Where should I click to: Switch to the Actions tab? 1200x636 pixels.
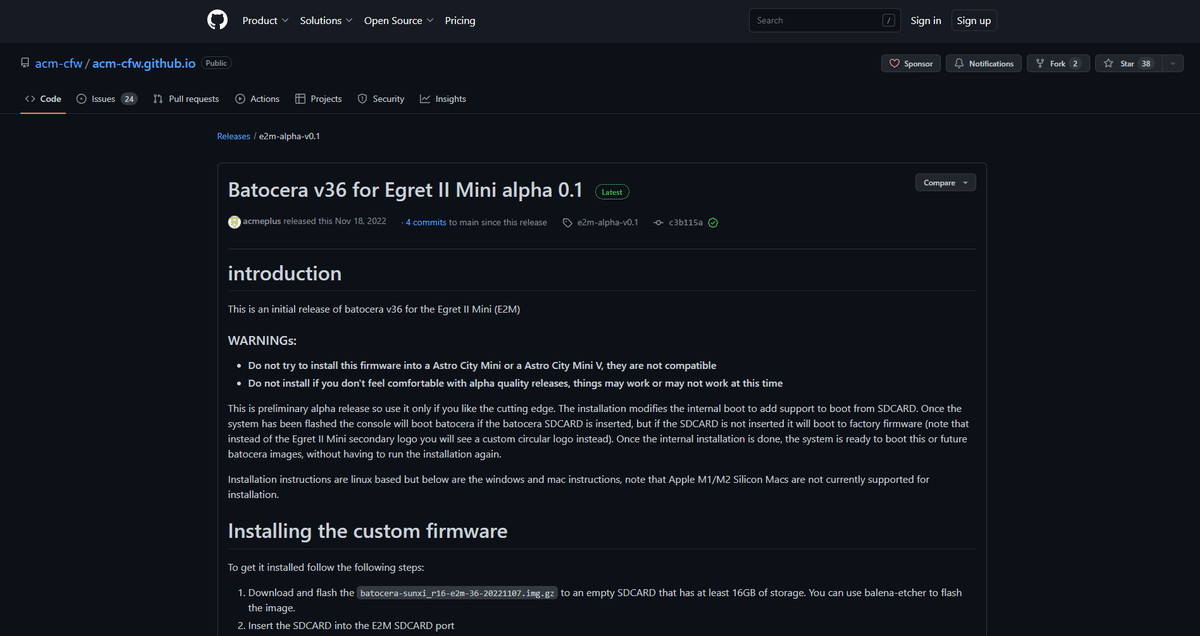pos(257,99)
